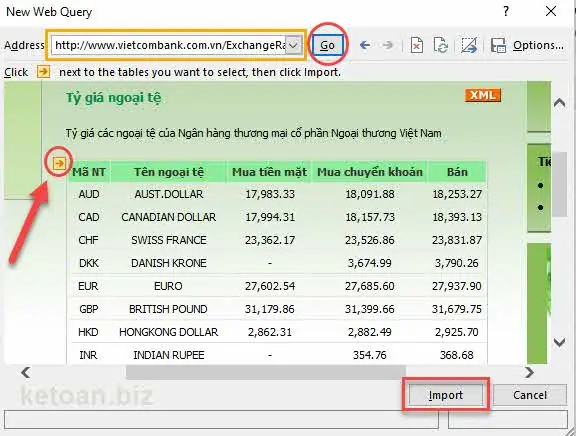
Task: Click the horizontal scrollbar thumb
Action: click(266, 372)
